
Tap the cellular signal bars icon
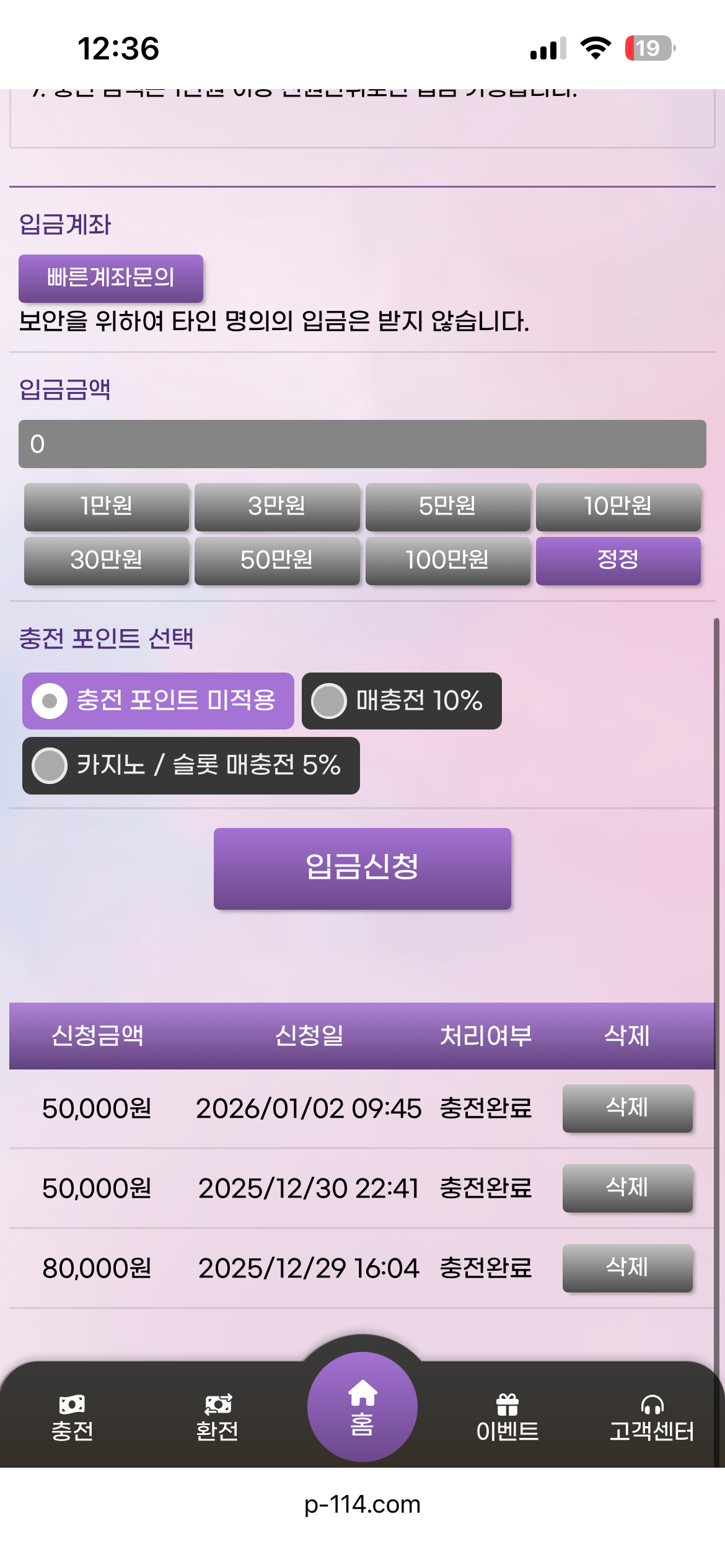(548, 48)
